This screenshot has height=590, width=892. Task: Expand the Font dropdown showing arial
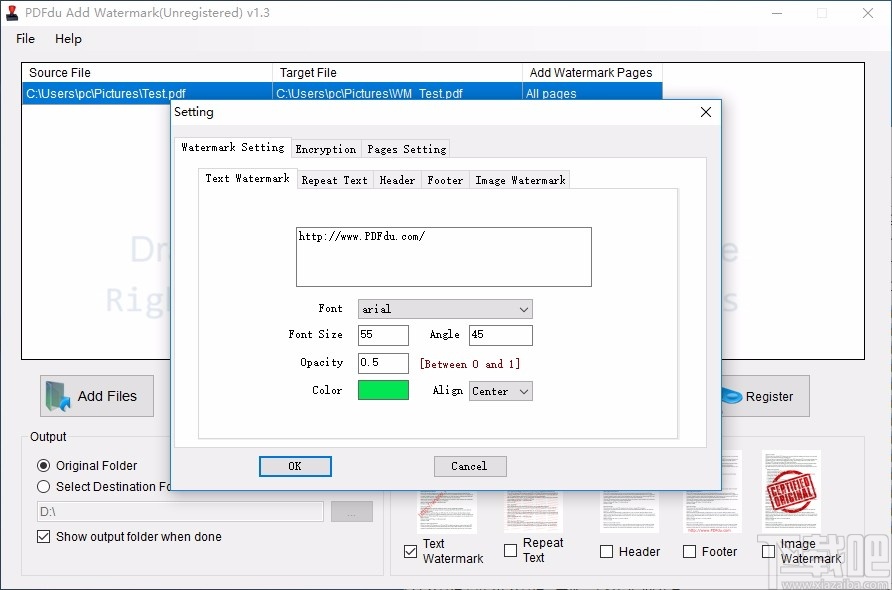coord(445,309)
